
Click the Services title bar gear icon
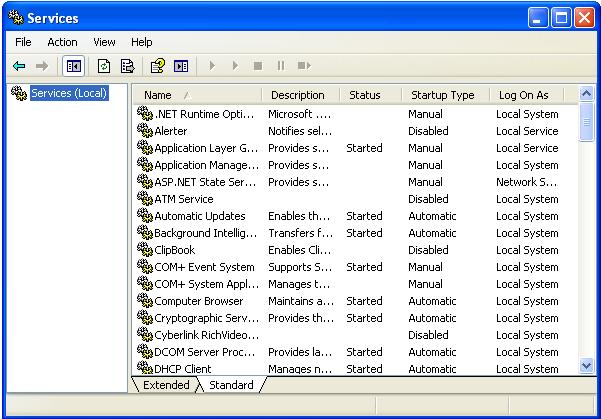[16, 17]
